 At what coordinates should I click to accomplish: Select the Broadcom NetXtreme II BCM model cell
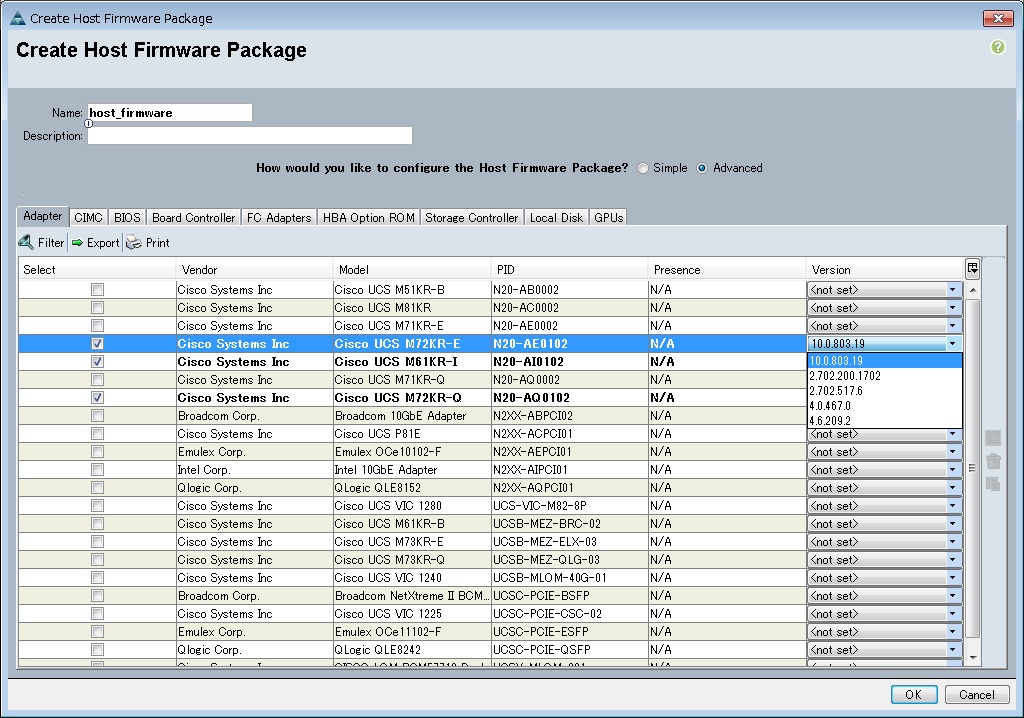coord(411,596)
